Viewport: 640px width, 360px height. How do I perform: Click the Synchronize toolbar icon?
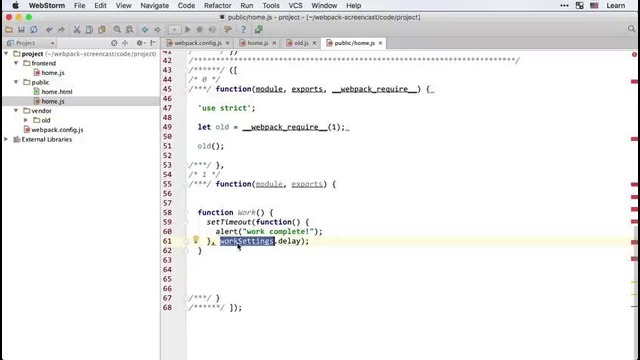(x=33, y=30)
